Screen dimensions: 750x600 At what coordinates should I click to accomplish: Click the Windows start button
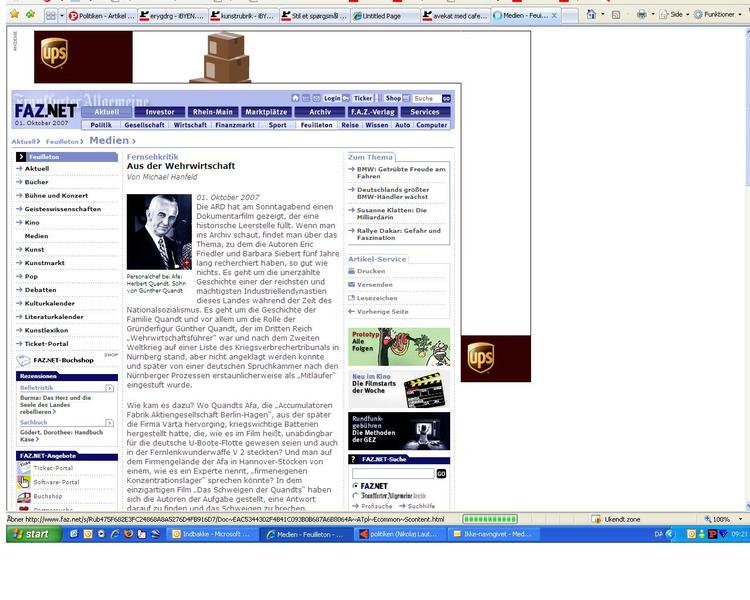click(34, 534)
